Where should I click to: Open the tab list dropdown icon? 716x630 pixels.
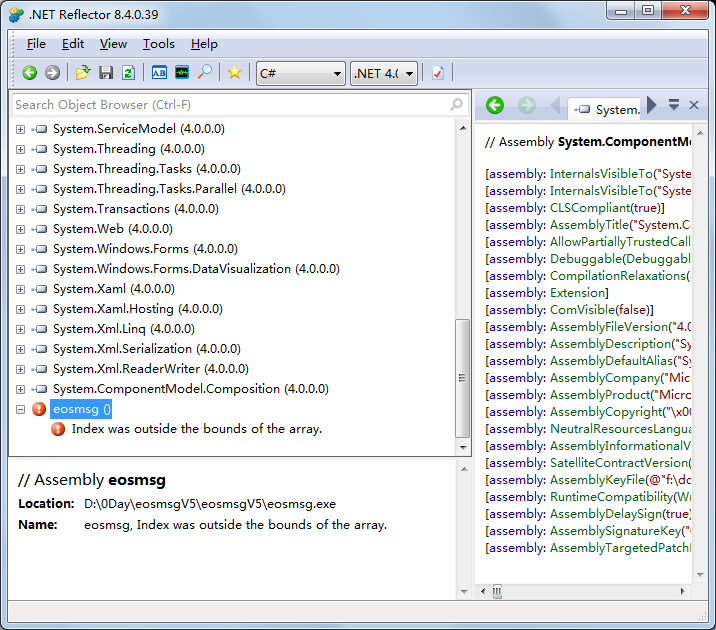(674, 105)
